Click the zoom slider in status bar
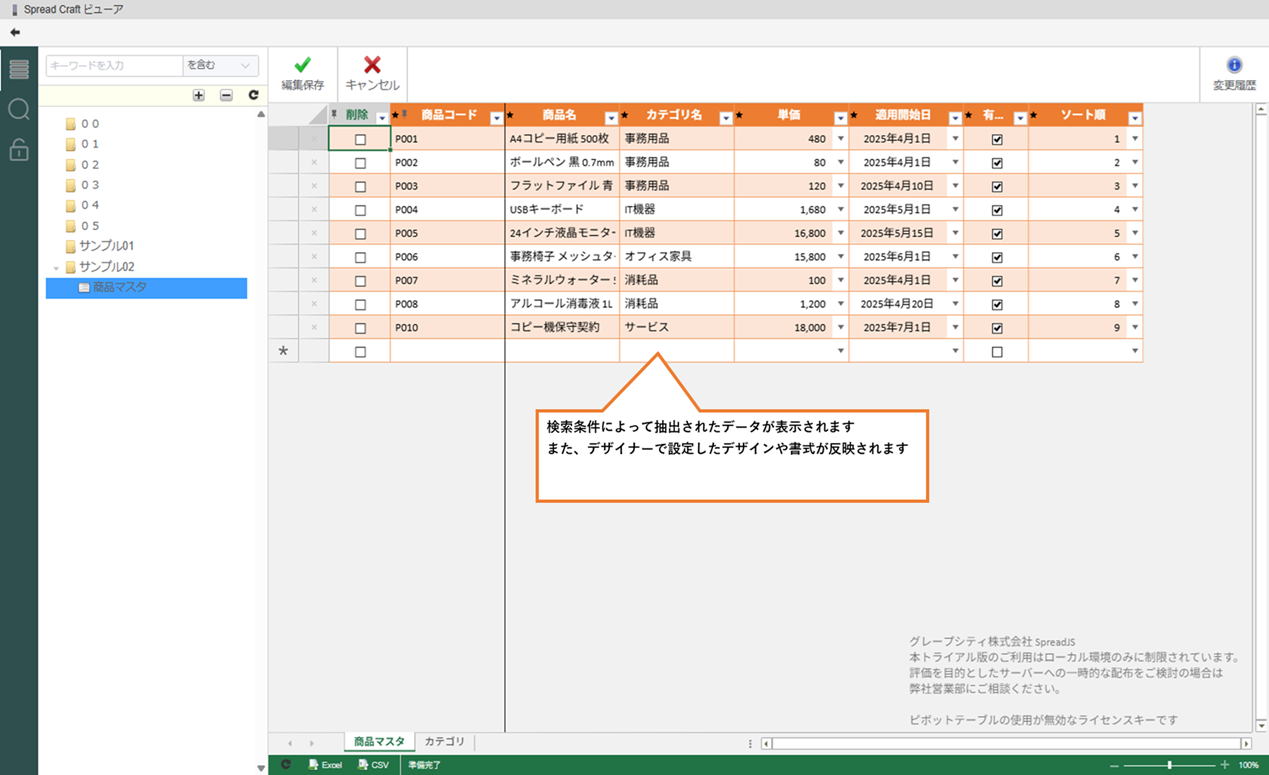Screen dimensions: 1269x775 [1169, 765]
